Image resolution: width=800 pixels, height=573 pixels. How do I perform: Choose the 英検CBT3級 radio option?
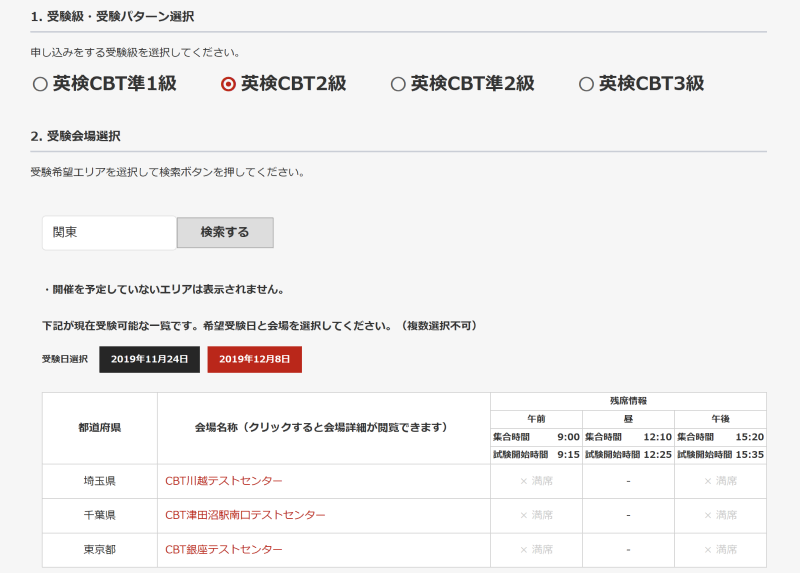tap(586, 84)
